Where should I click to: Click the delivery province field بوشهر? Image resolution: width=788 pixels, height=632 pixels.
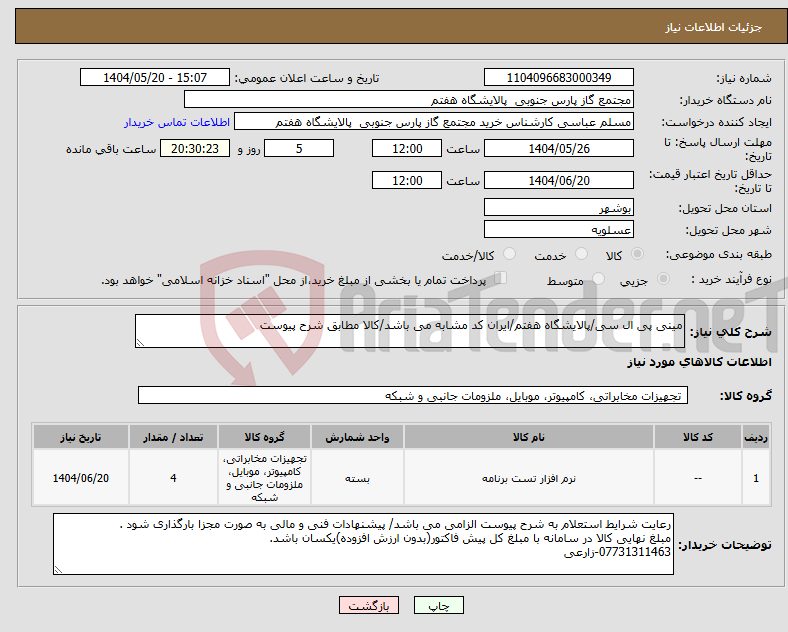click(559, 207)
